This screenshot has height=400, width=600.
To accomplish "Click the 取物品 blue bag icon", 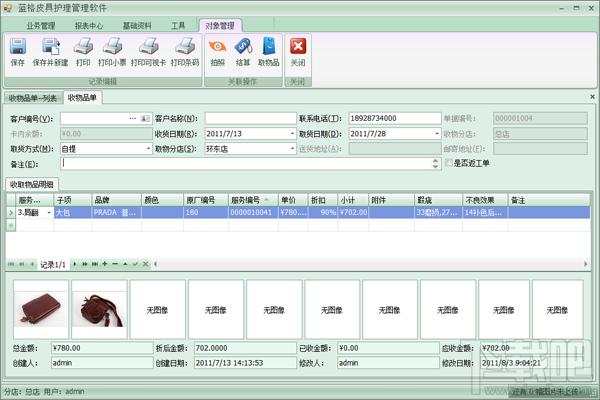I will [269, 47].
